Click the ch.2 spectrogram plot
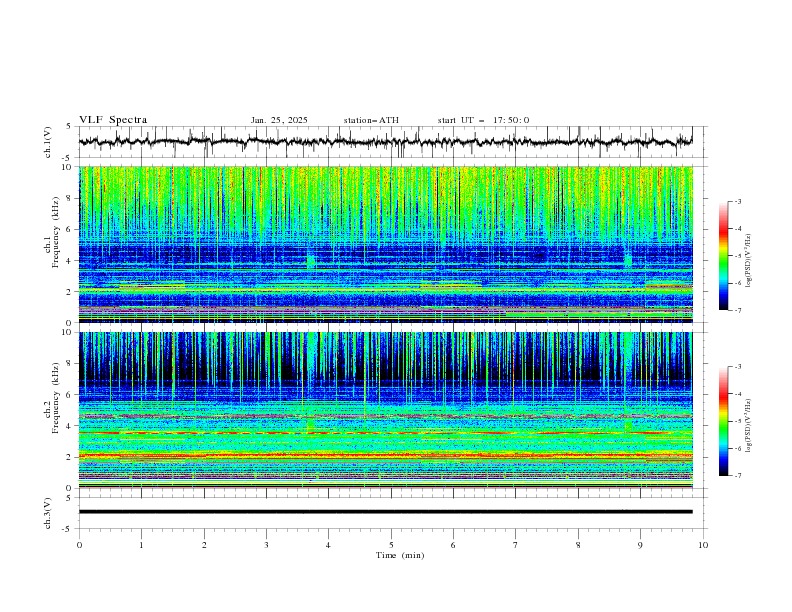The width and height of the screenshot is (792, 612). click(385, 410)
